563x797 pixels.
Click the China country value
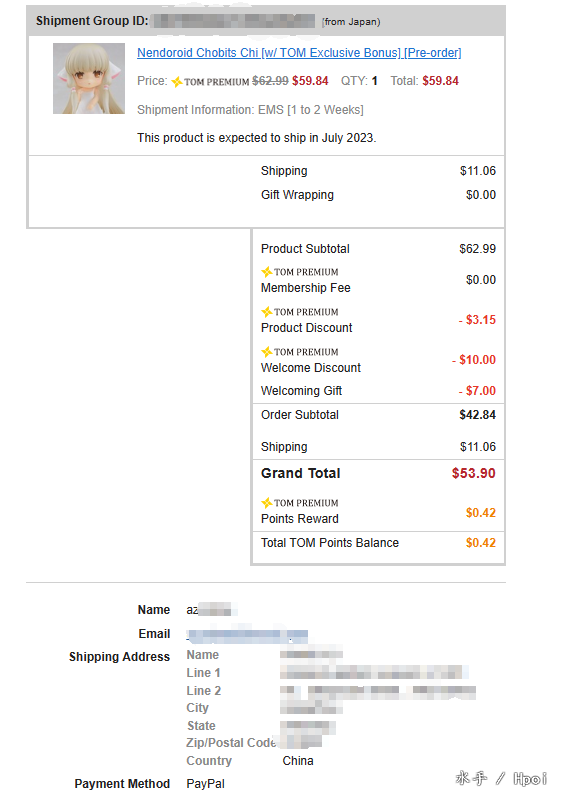[298, 761]
